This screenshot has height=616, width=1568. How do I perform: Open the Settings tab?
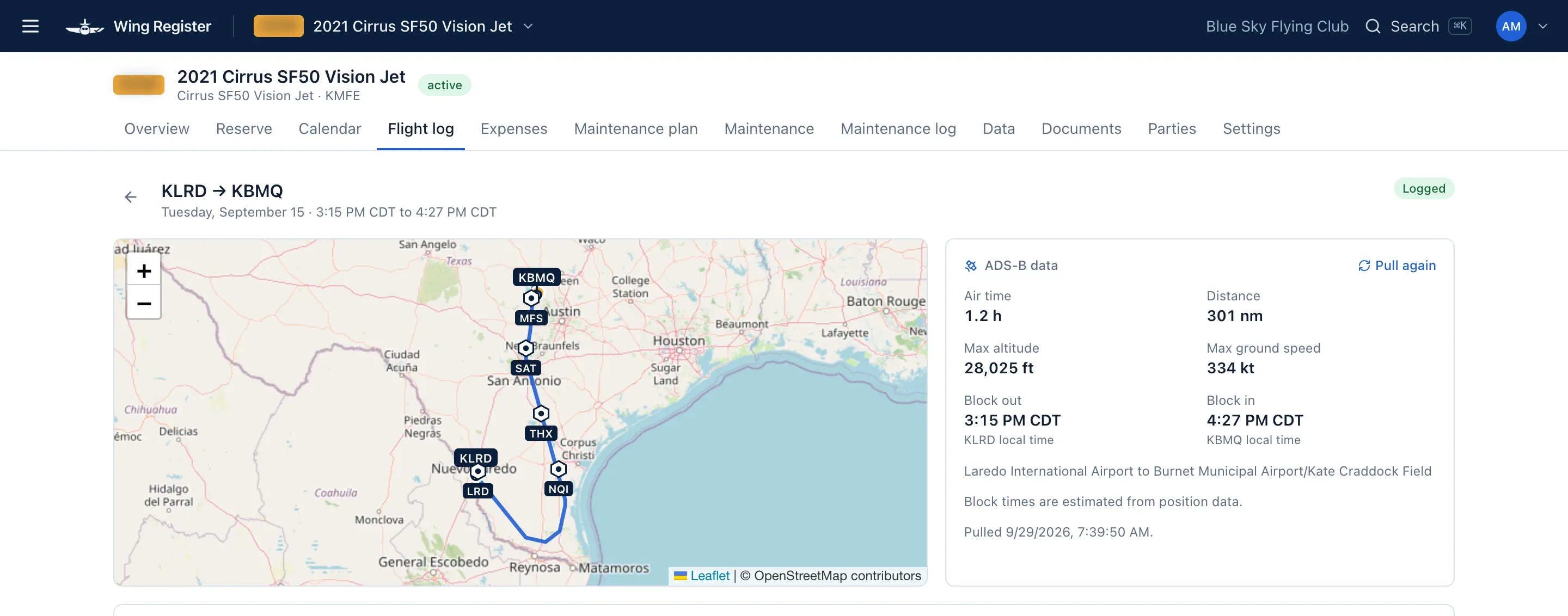(1252, 129)
